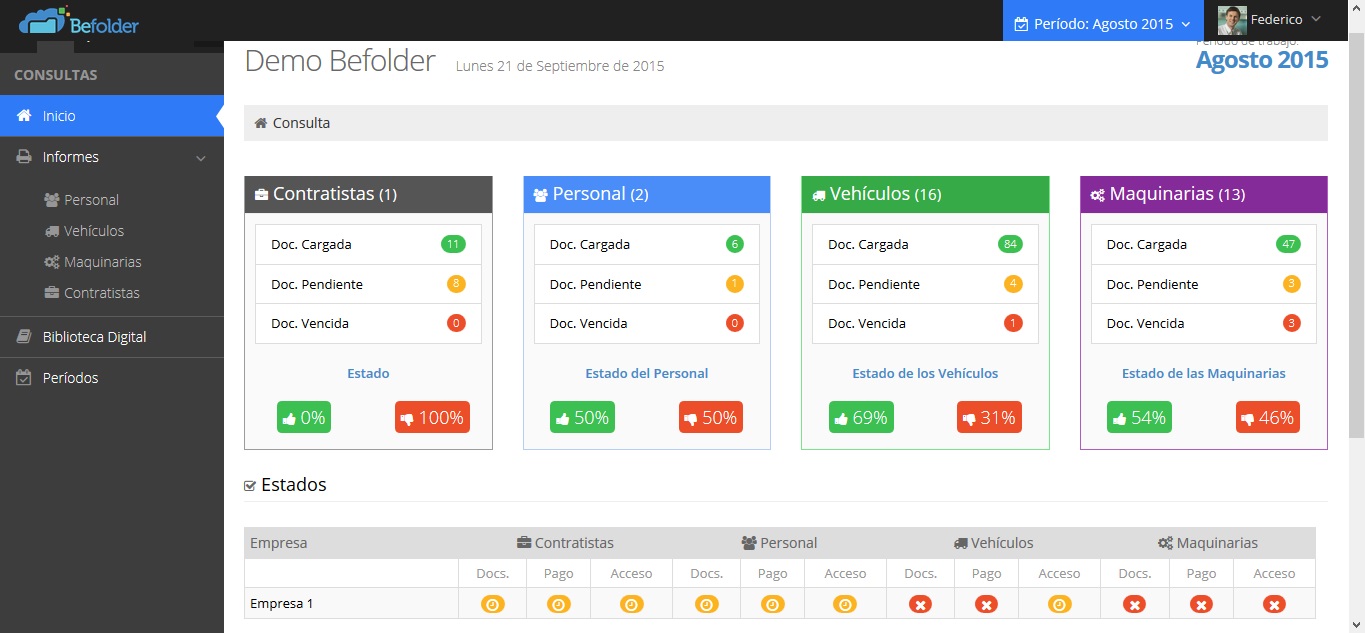The image size is (1365, 633).
Task: Go to Inicio in the sidebar
Action: (59, 116)
